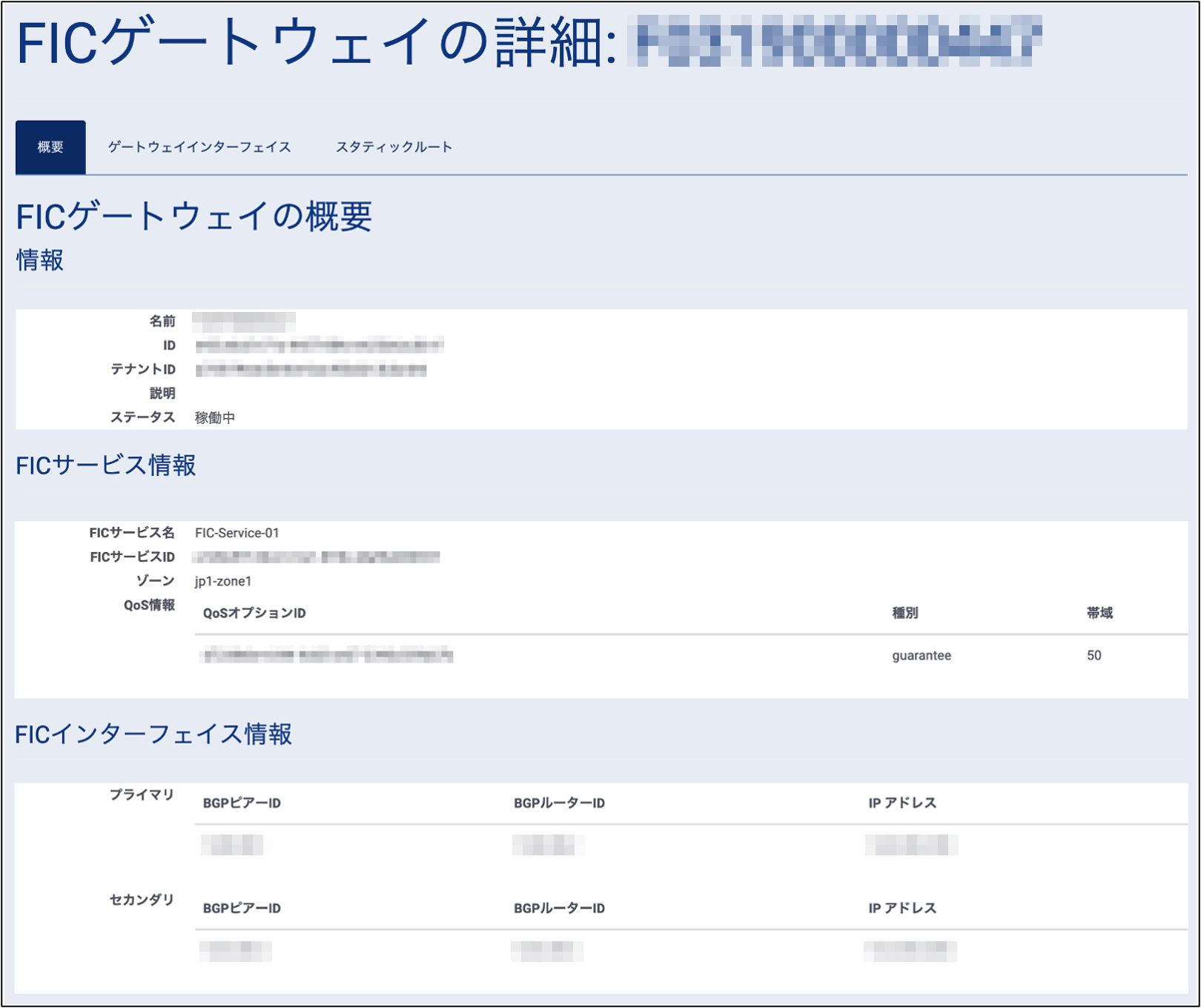Screen dimensions: 1201x1008
Task: Click the テナントID label
Action: coord(143,369)
